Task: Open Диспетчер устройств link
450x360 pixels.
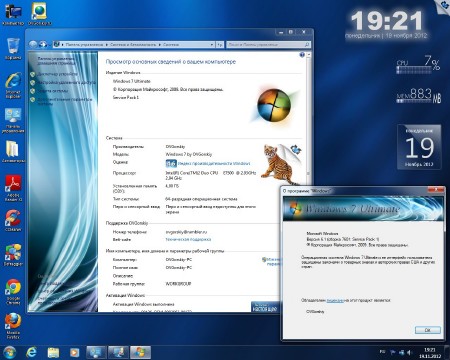Action: click(57, 74)
